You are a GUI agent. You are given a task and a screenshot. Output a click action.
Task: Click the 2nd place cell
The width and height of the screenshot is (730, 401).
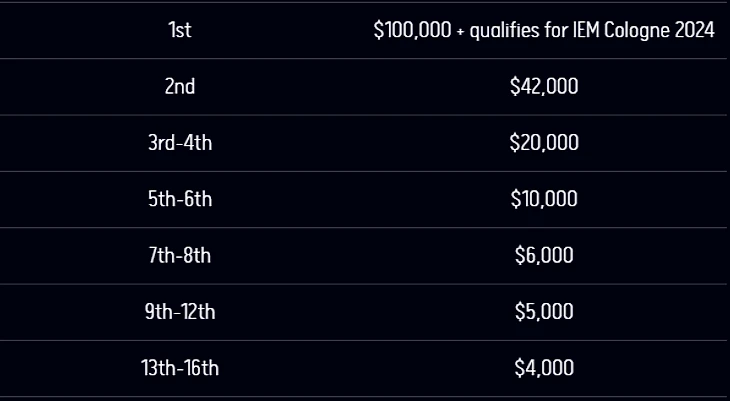coord(180,86)
